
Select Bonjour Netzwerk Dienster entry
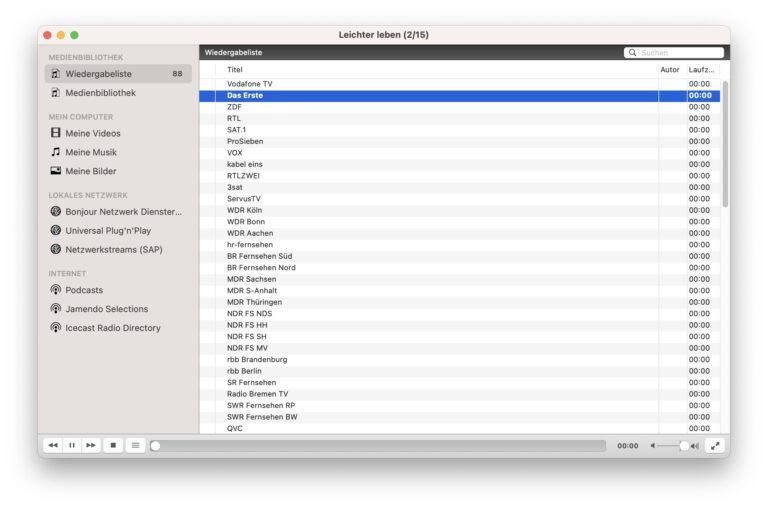(118, 212)
